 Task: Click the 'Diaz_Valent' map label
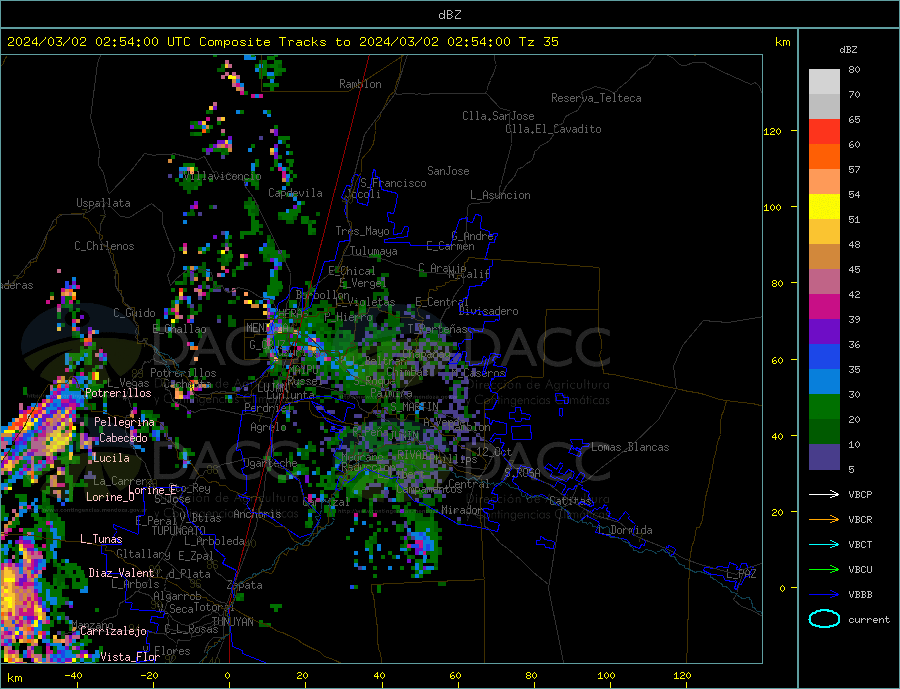(122, 573)
